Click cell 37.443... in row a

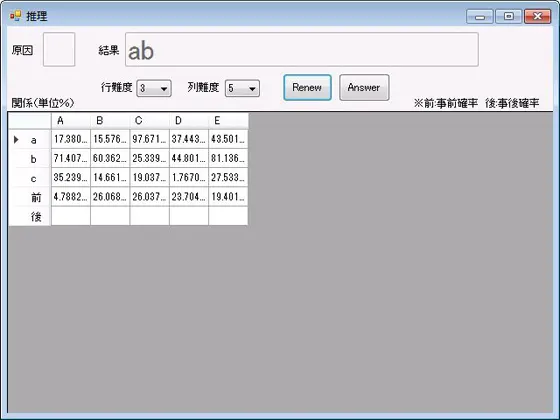point(189,139)
